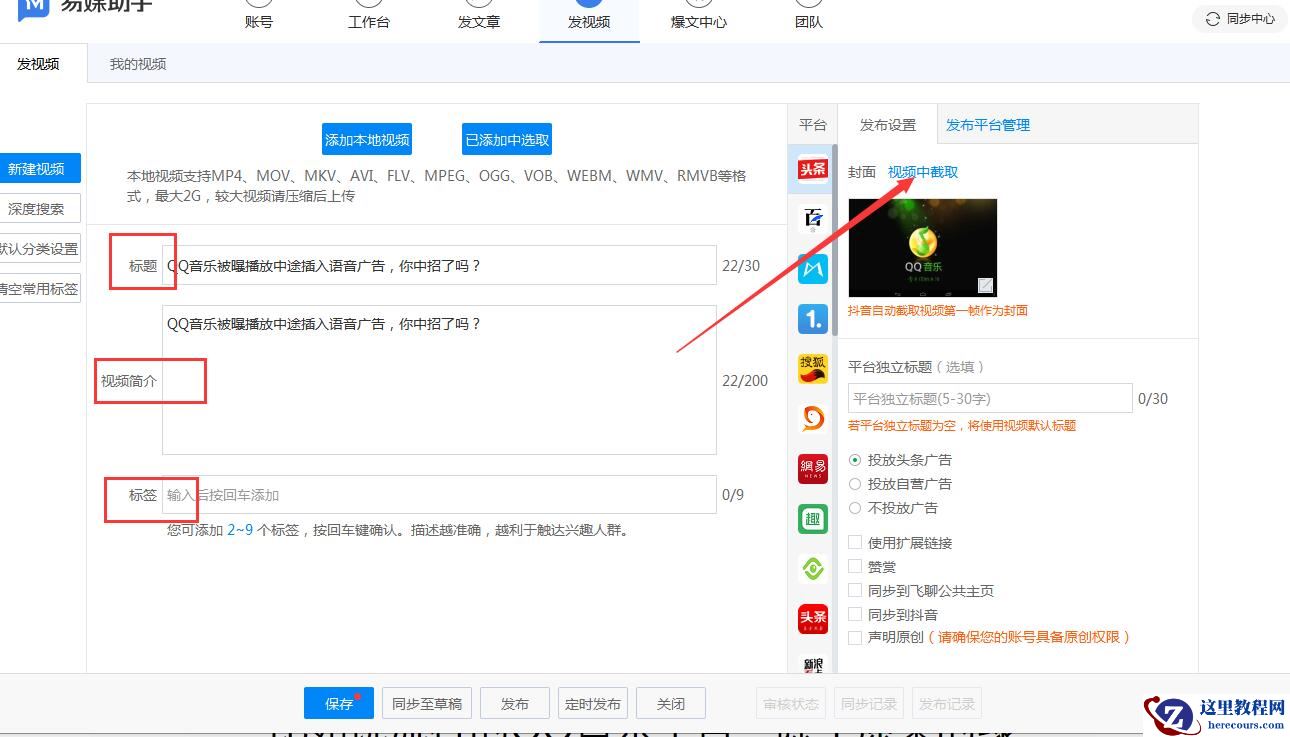
Task: Click the 同步中心 button
Action: [1240, 19]
